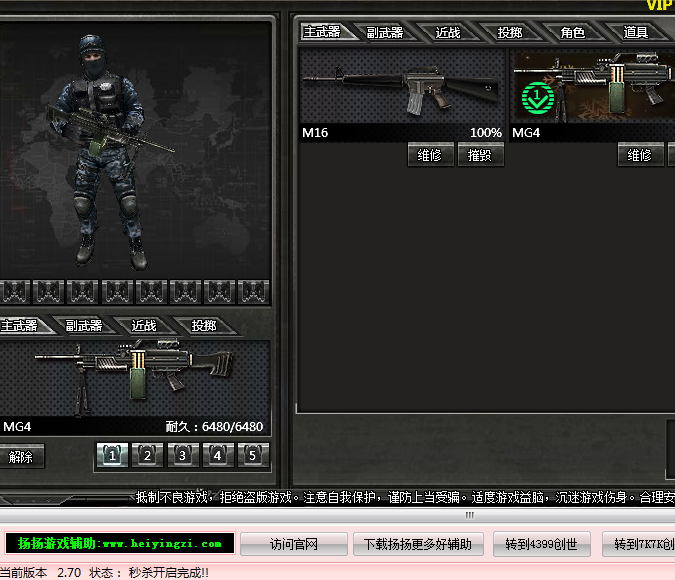Select the M16 rifle thumbnail in inventory
Image resolution: width=675 pixels, height=580 pixels.
click(x=402, y=86)
